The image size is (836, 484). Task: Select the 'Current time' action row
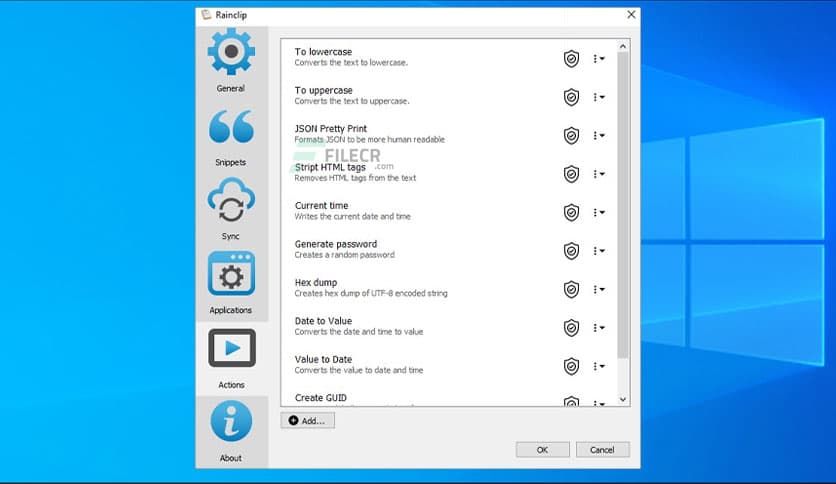pyautogui.click(x=449, y=212)
